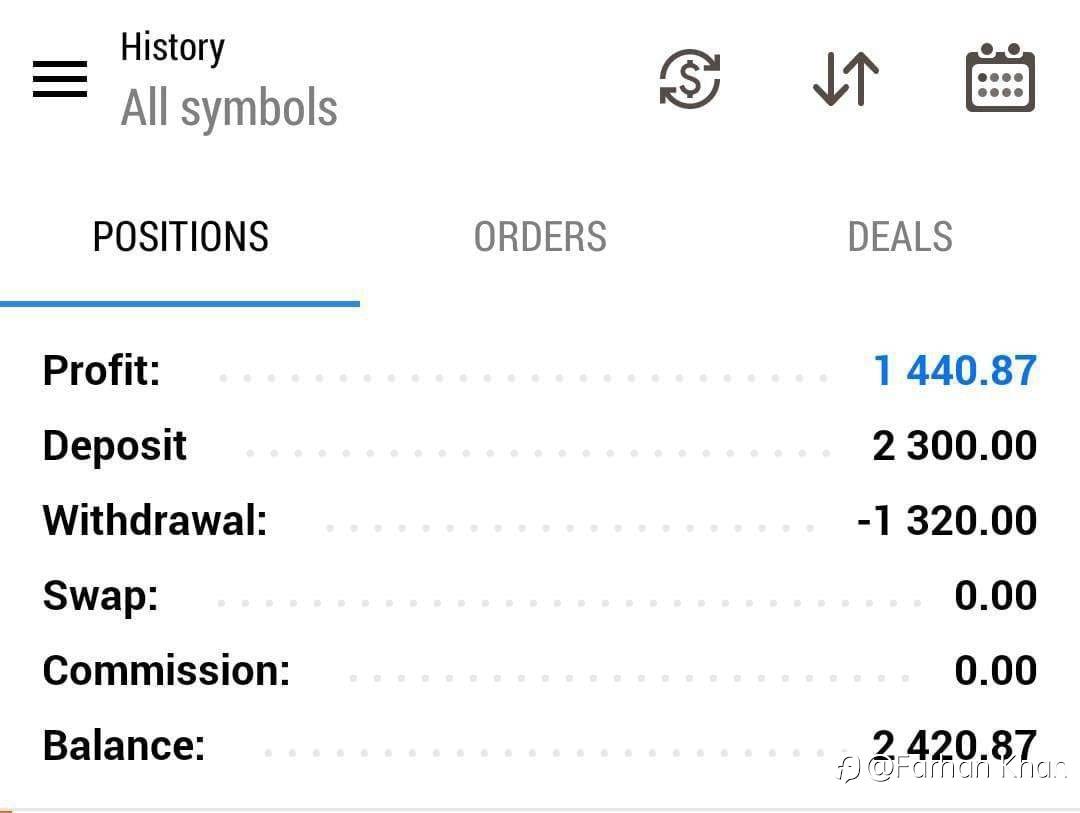This screenshot has width=1080, height=813.
Task: Tap the Swap row label
Action: pyautogui.click(x=100, y=596)
